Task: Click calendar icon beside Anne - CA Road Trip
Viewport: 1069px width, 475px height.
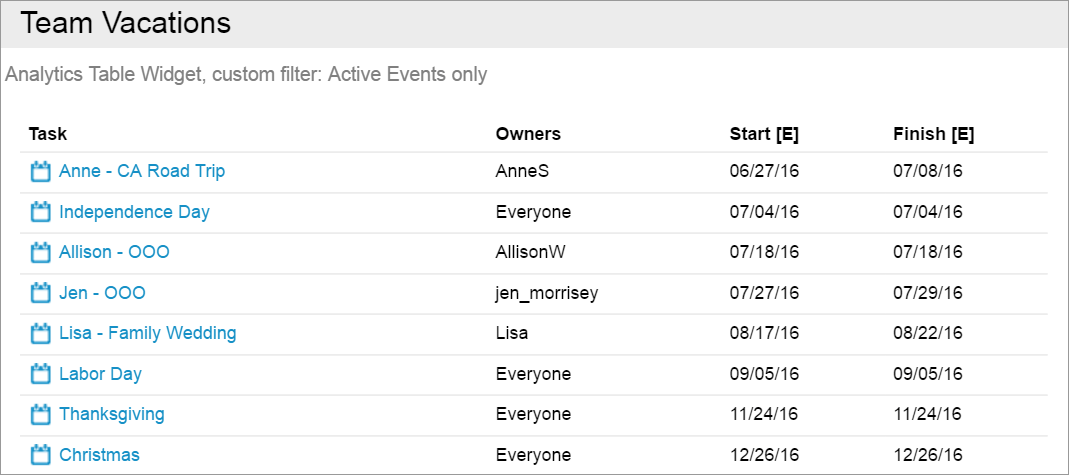Action: click(x=41, y=172)
